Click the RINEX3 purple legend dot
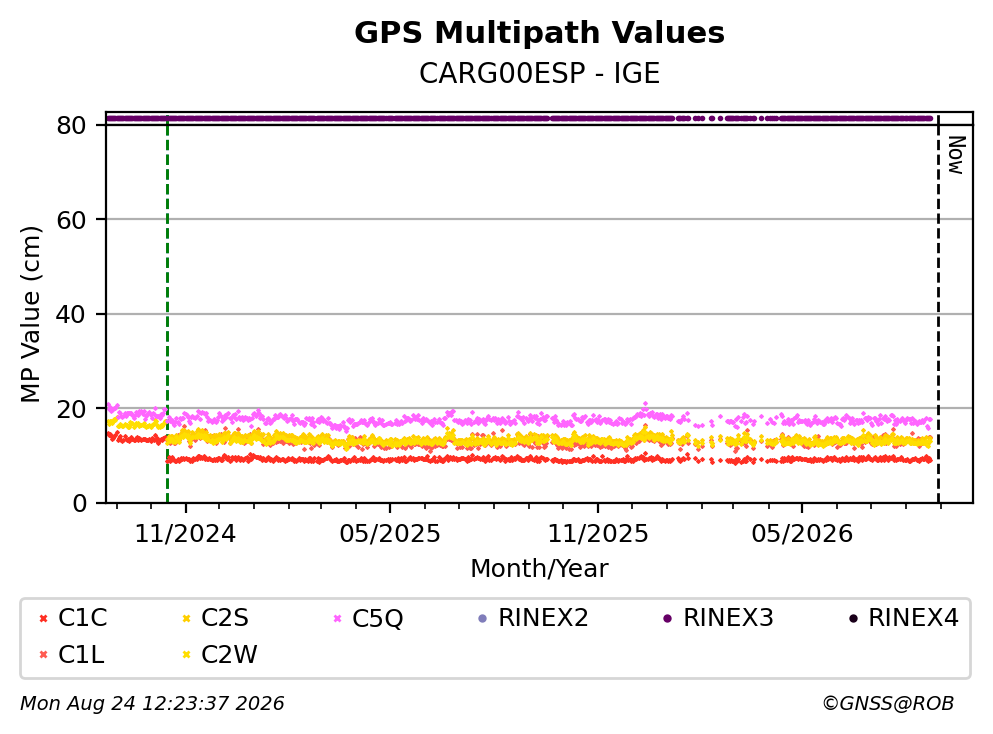This screenshot has height=734, width=993. 667,618
